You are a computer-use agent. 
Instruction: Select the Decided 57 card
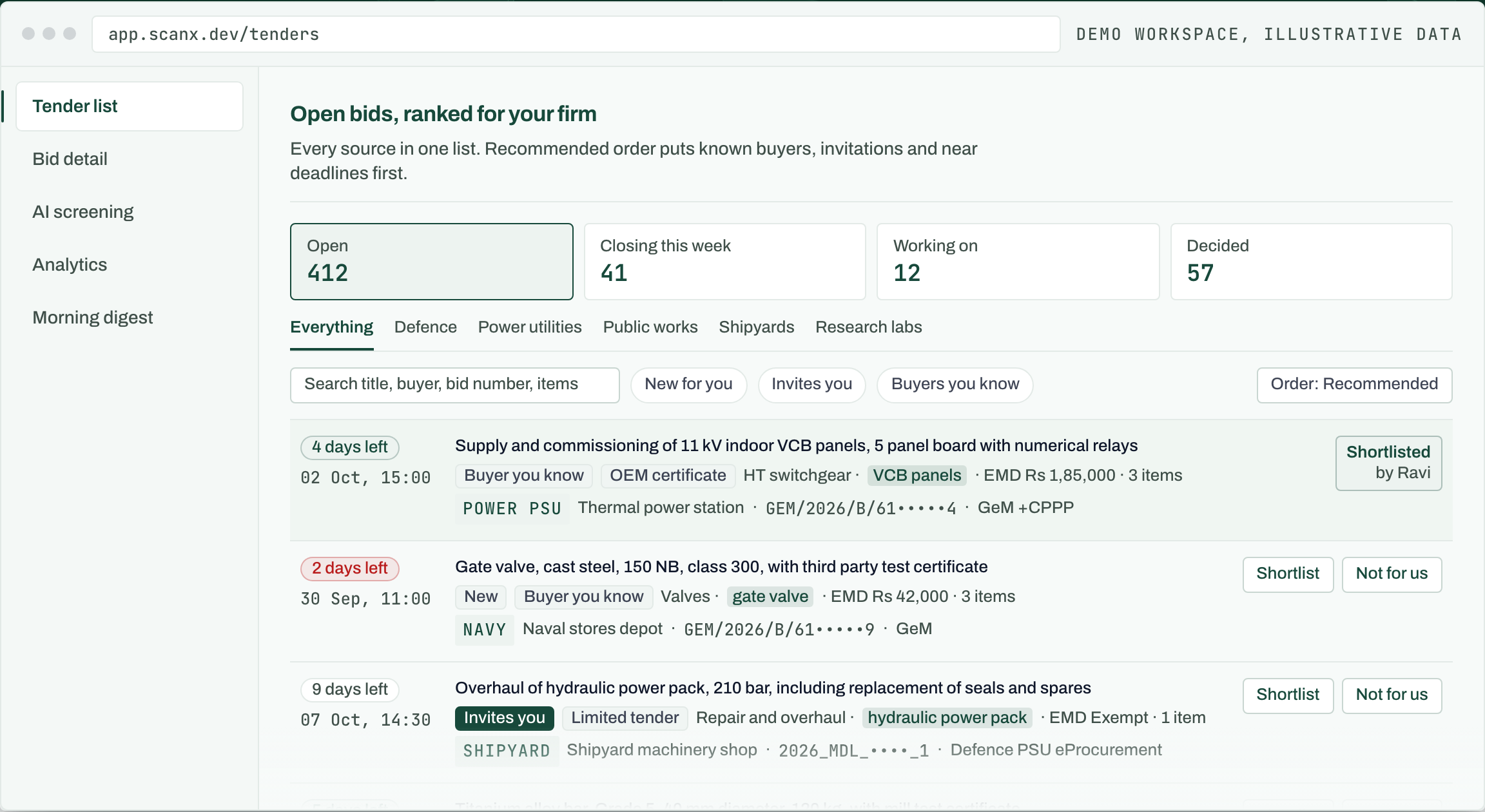(1312, 262)
